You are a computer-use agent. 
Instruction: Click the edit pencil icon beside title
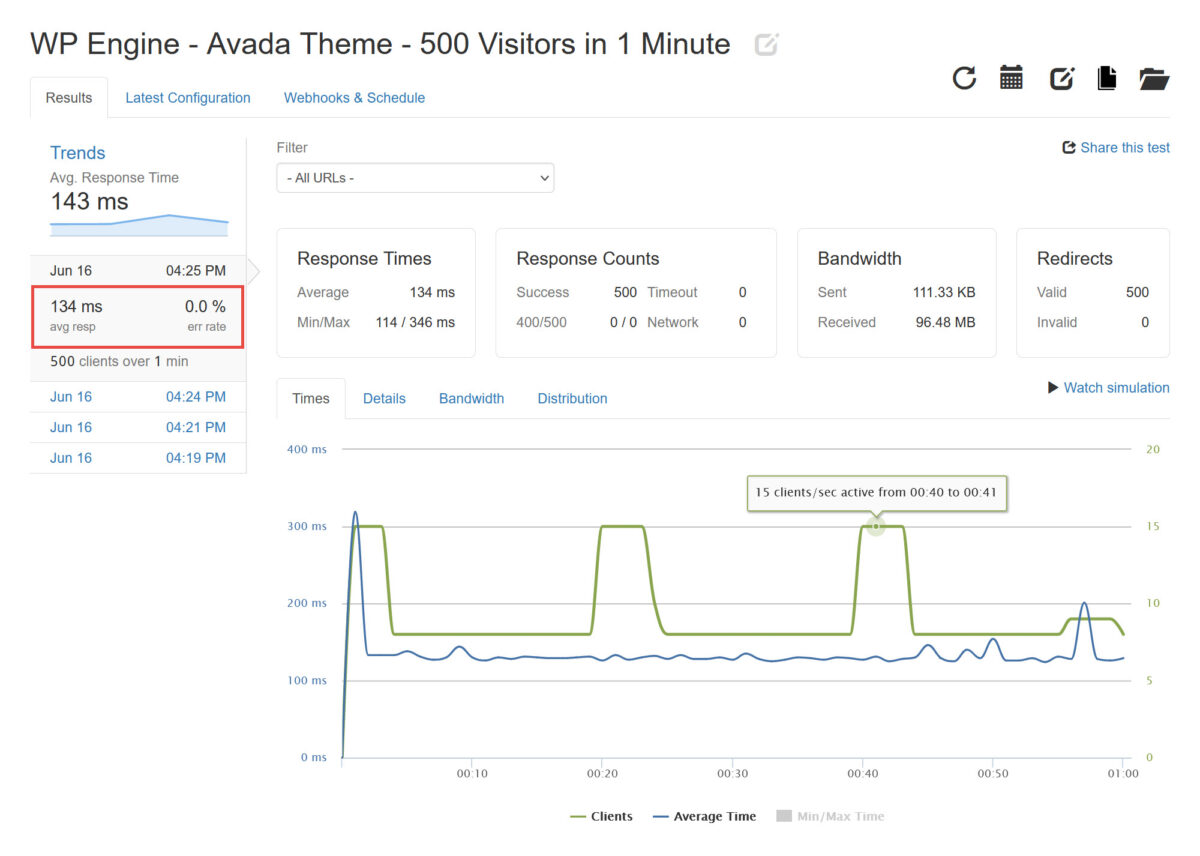pos(766,44)
